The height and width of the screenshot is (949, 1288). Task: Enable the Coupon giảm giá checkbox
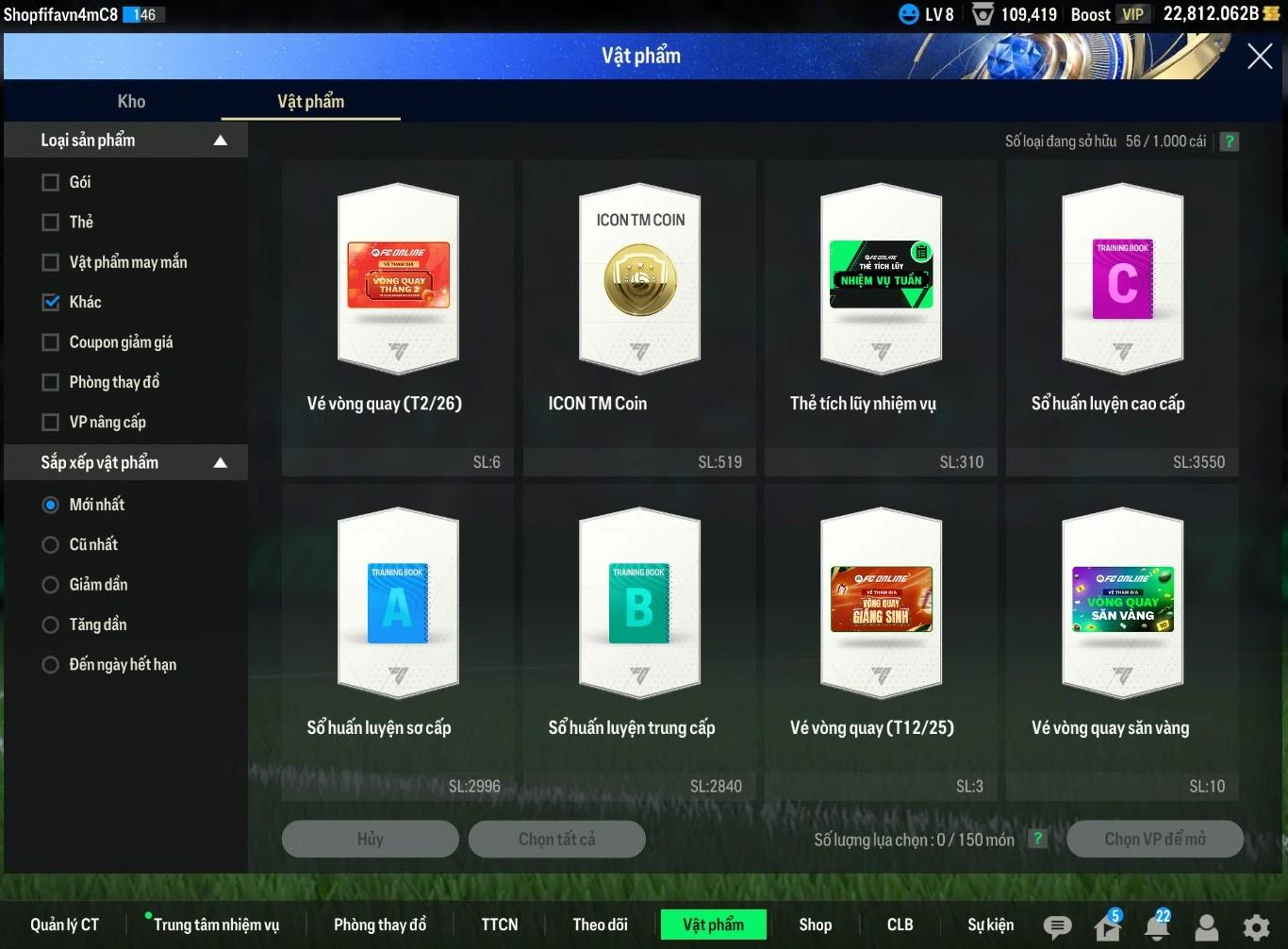pos(51,342)
